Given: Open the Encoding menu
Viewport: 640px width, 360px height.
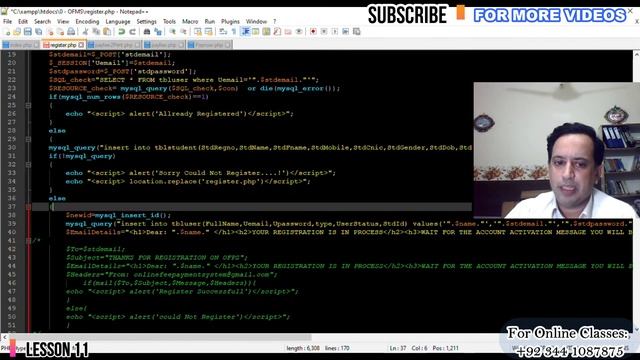Looking at the screenshot, I should coord(87,21).
